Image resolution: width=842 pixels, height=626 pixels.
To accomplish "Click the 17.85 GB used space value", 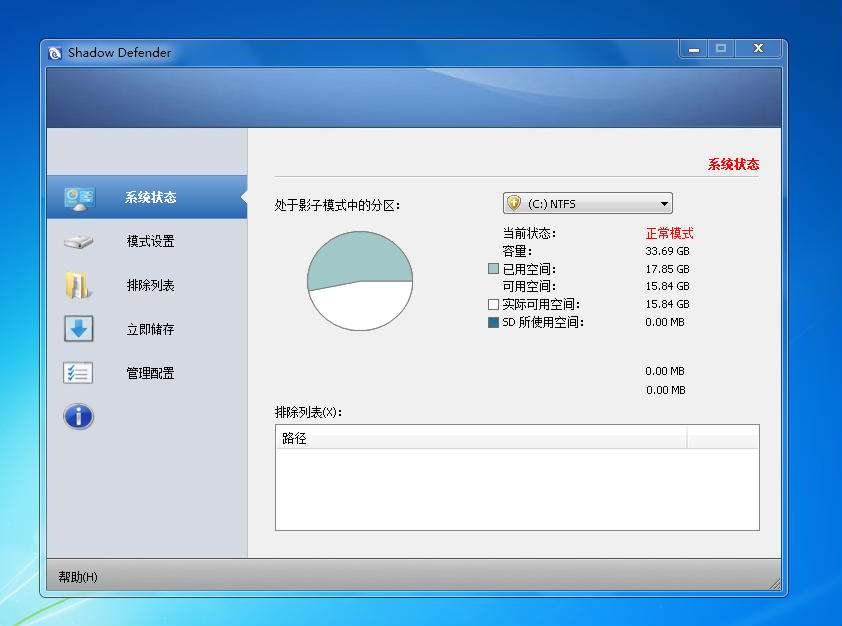I will (667, 268).
